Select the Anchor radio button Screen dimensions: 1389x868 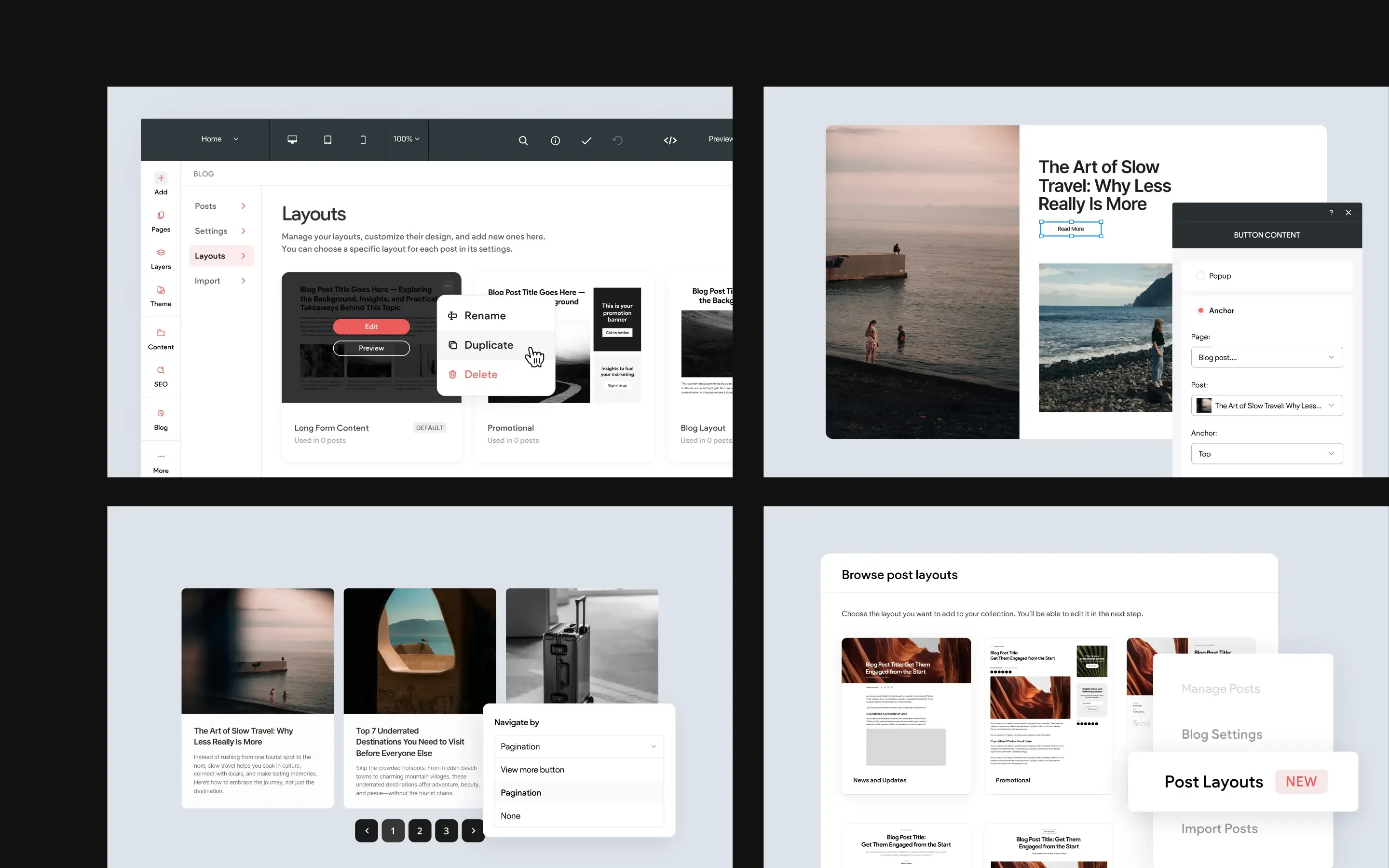(x=1200, y=310)
